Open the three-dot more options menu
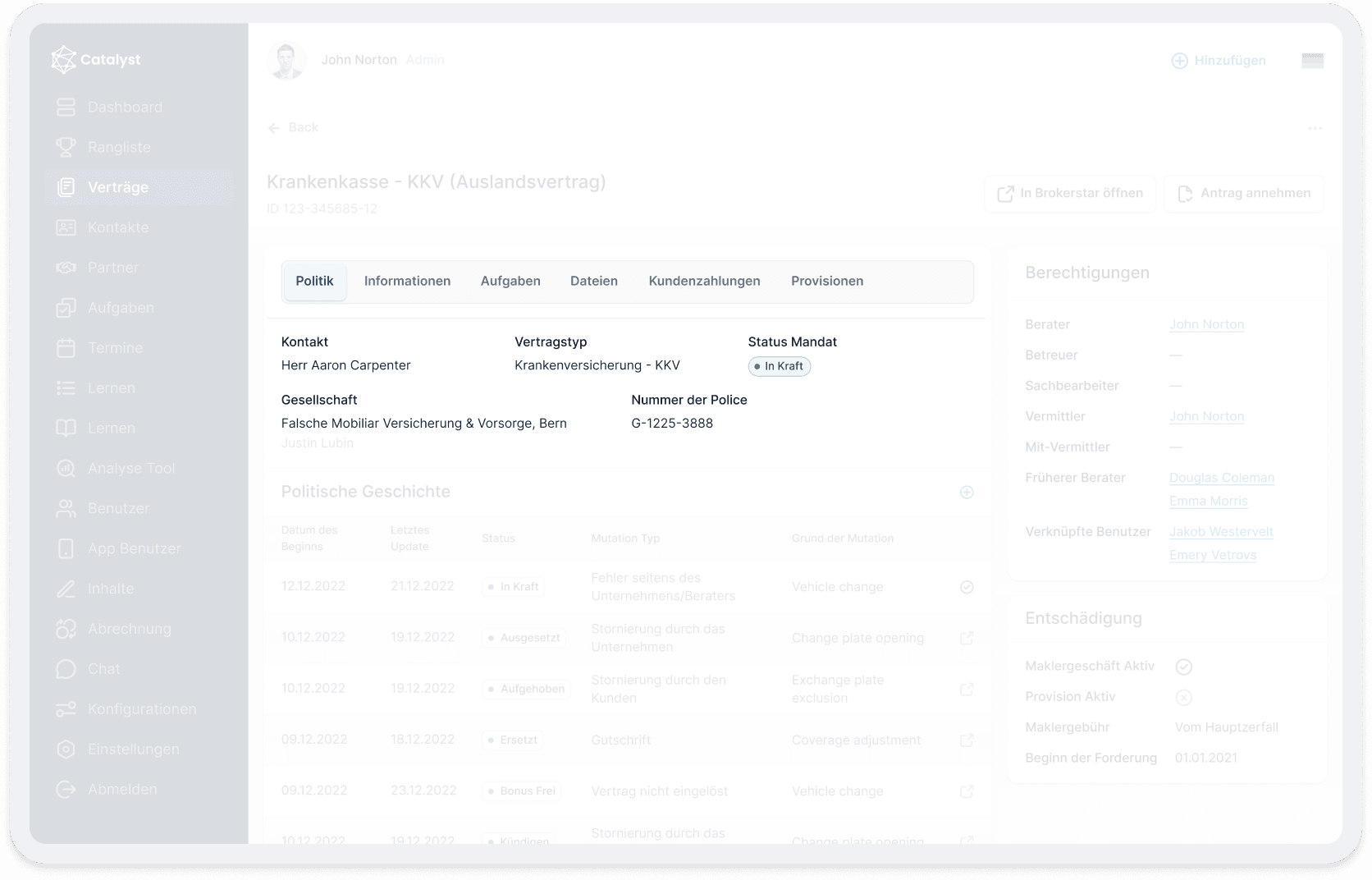 pos(1315,128)
